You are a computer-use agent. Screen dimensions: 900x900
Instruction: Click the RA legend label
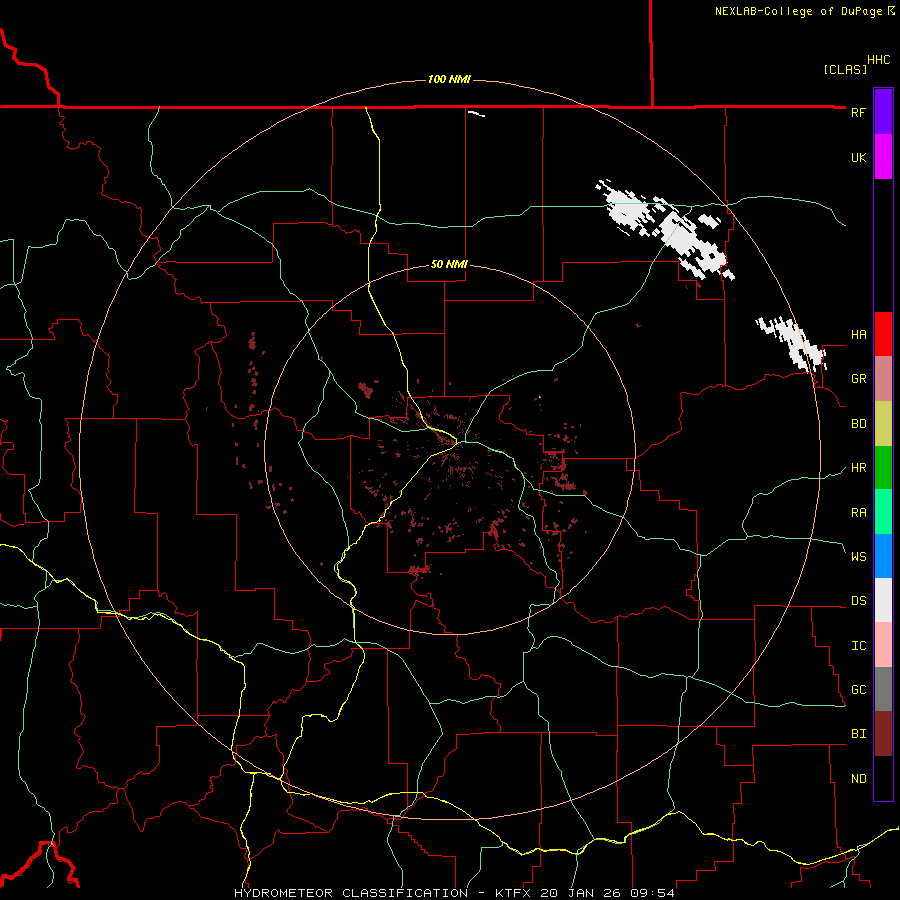click(858, 513)
